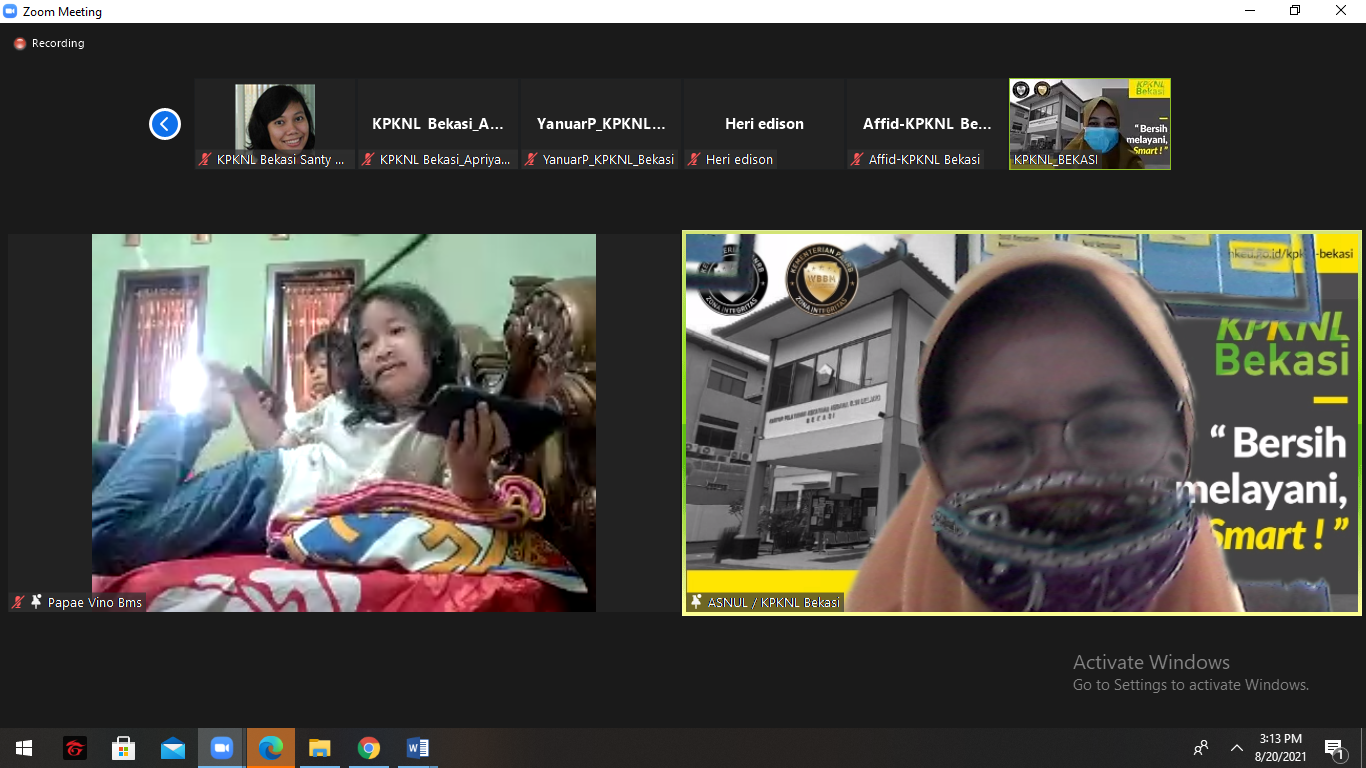This screenshot has width=1366, height=768.
Task: Click the left arrow to show previous participants
Action: point(165,124)
